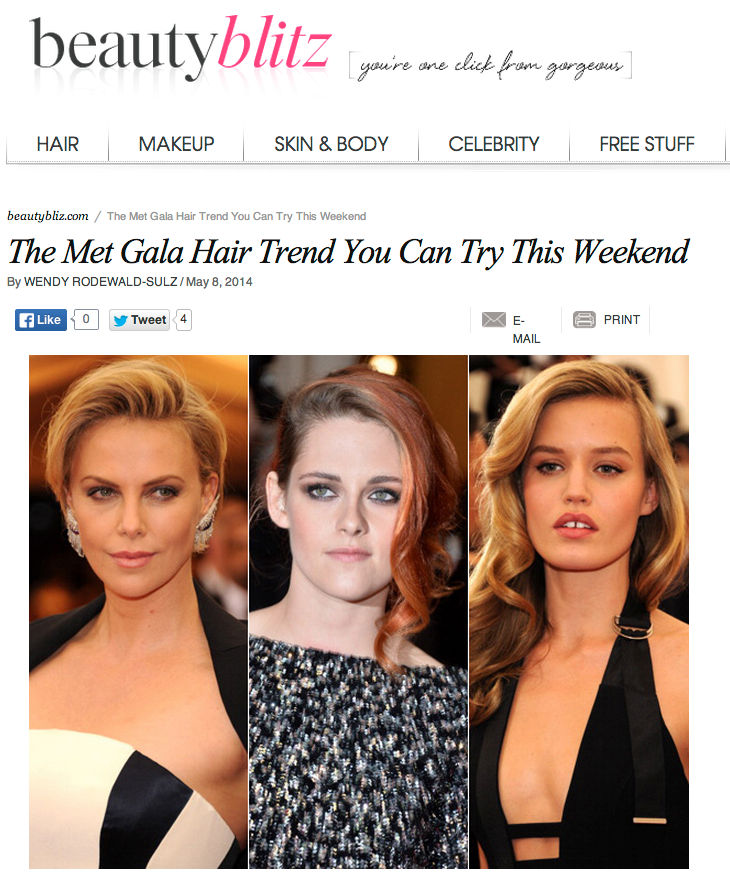Click the beautyblitz logo
The height and width of the screenshot is (881, 730).
tap(180, 47)
